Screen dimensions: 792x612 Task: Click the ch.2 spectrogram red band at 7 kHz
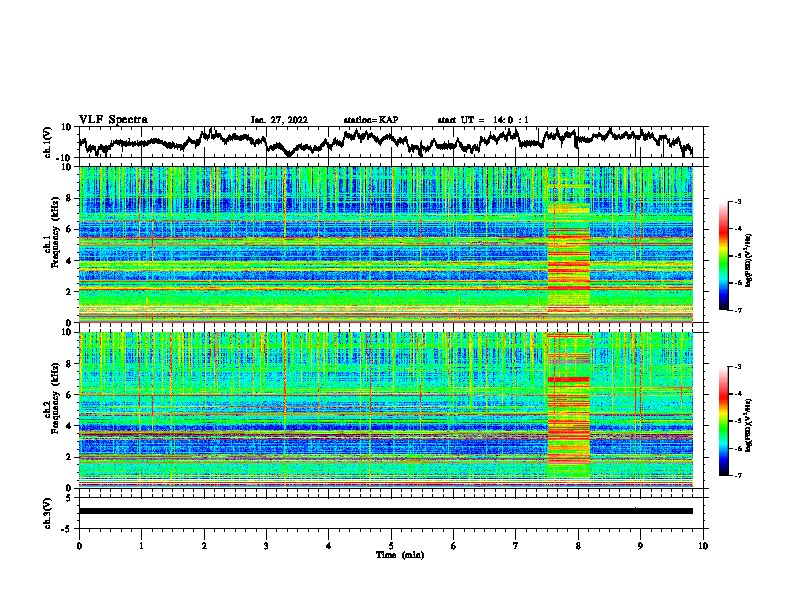pos(569,379)
